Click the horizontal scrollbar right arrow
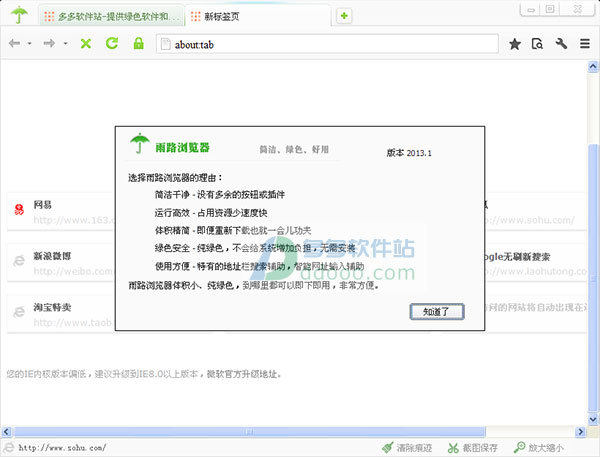This screenshot has height=457, width=600. coord(580,432)
